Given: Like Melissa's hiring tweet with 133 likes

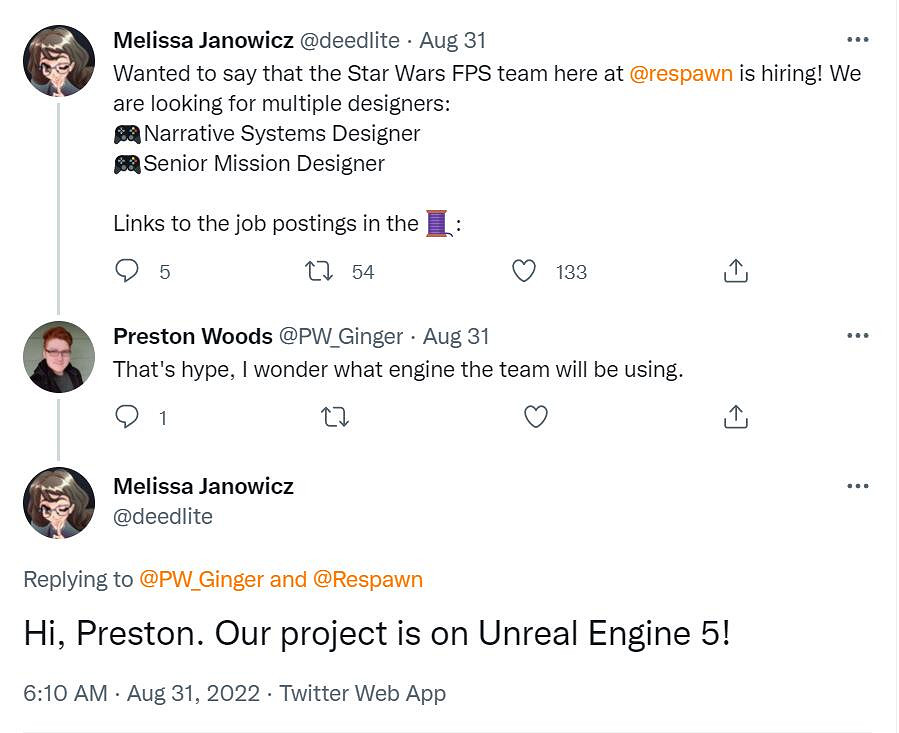Looking at the screenshot, I should 524,271.
